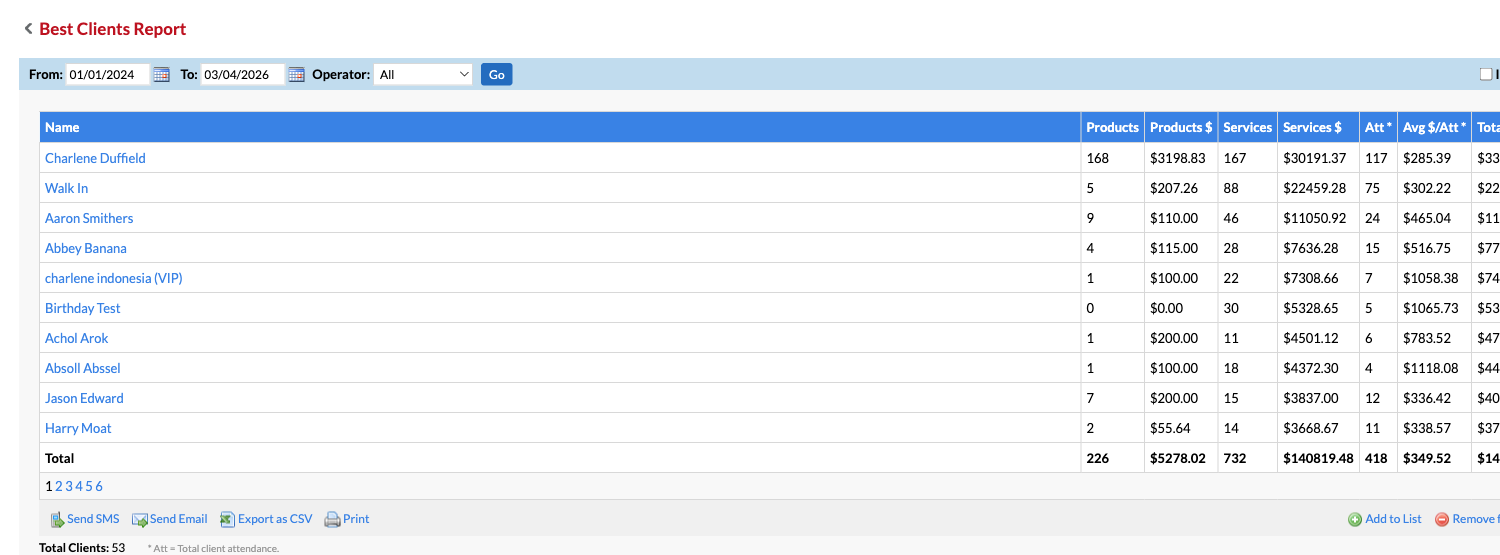Viewport: 1500px width, 555px height.
Task: Open the To date calendar picker
Action: coord(295,74)
